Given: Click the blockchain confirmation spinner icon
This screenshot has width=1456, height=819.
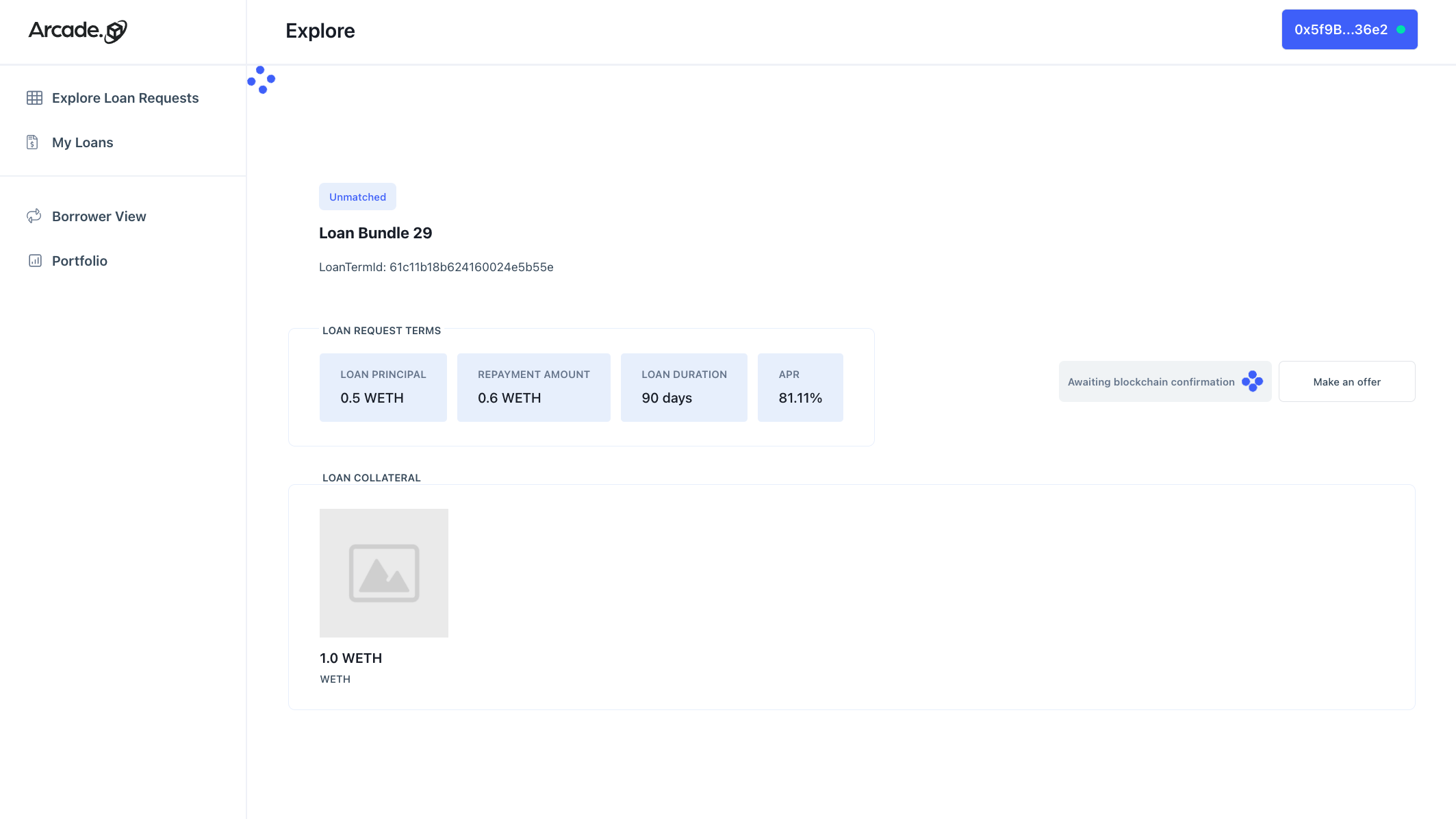Looking at the screenshot, I should 1253,381.
